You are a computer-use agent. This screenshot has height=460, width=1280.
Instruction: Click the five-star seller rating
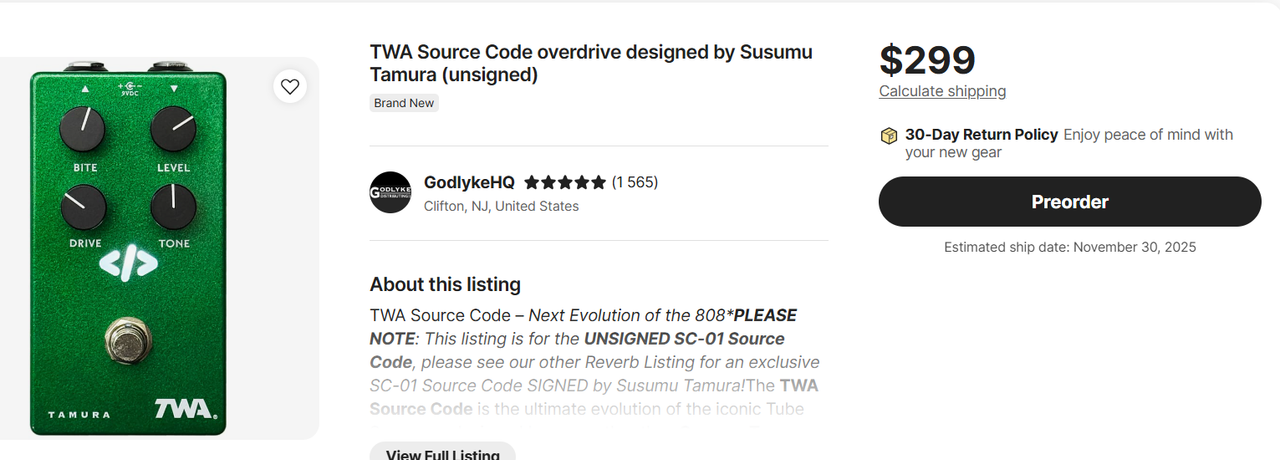click(565, 183)
